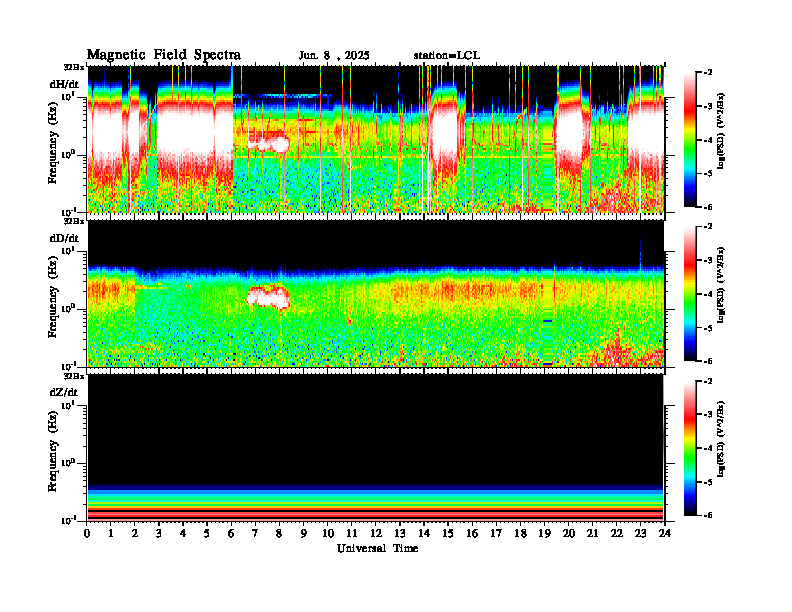The width and height of the screenshot is (792, 612).
Task: Click hour label 0 on Universal Time axis
Action: pyautogui.click(x=87, y=534)
